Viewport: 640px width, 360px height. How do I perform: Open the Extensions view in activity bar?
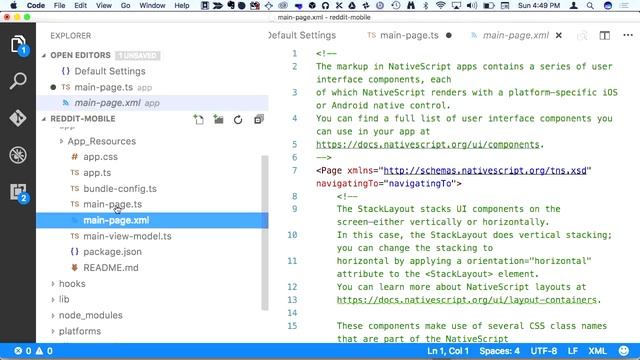pyautogui.click(x=18, y=192)
